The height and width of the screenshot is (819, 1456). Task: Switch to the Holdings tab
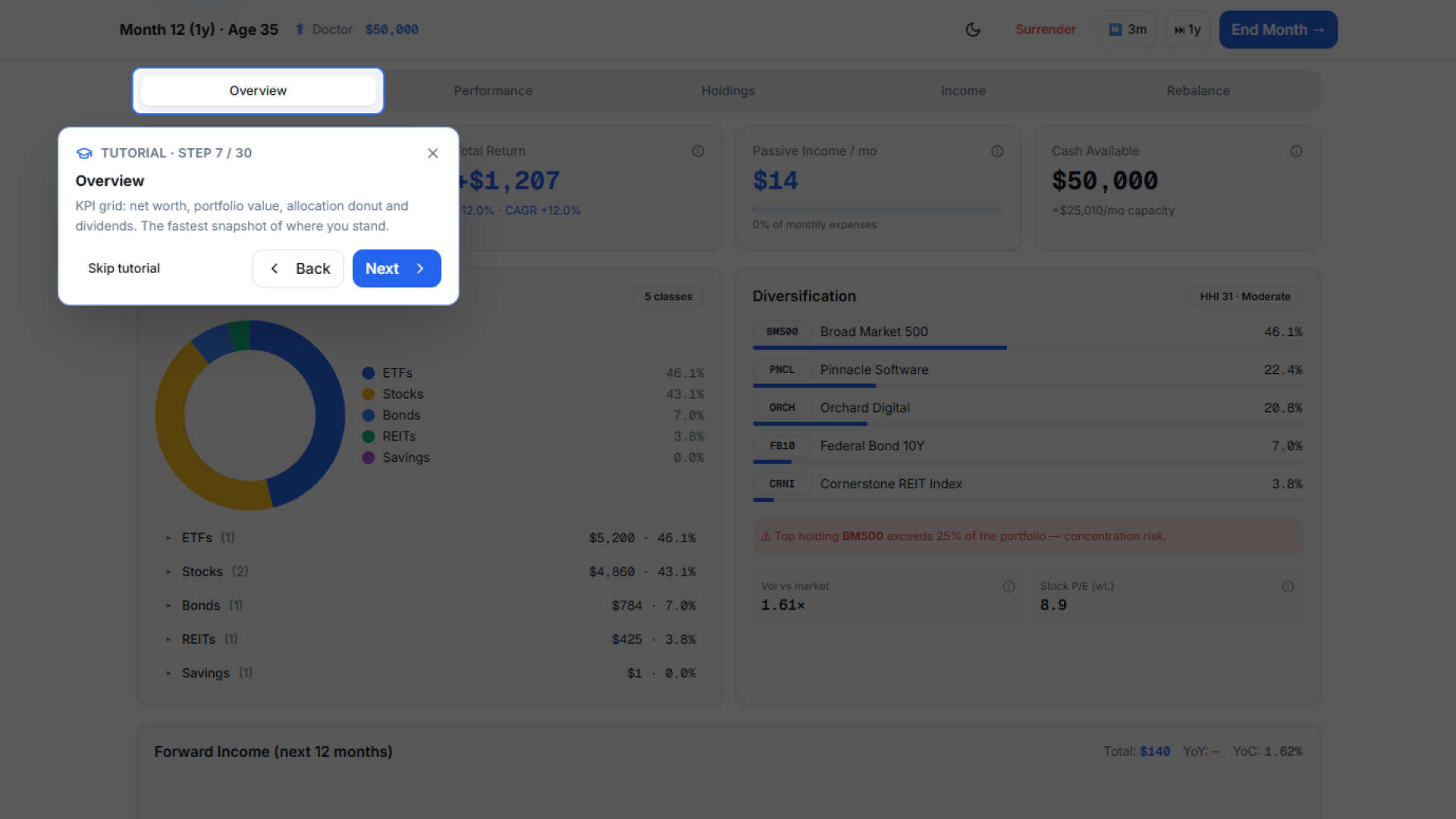click(728, 91)
